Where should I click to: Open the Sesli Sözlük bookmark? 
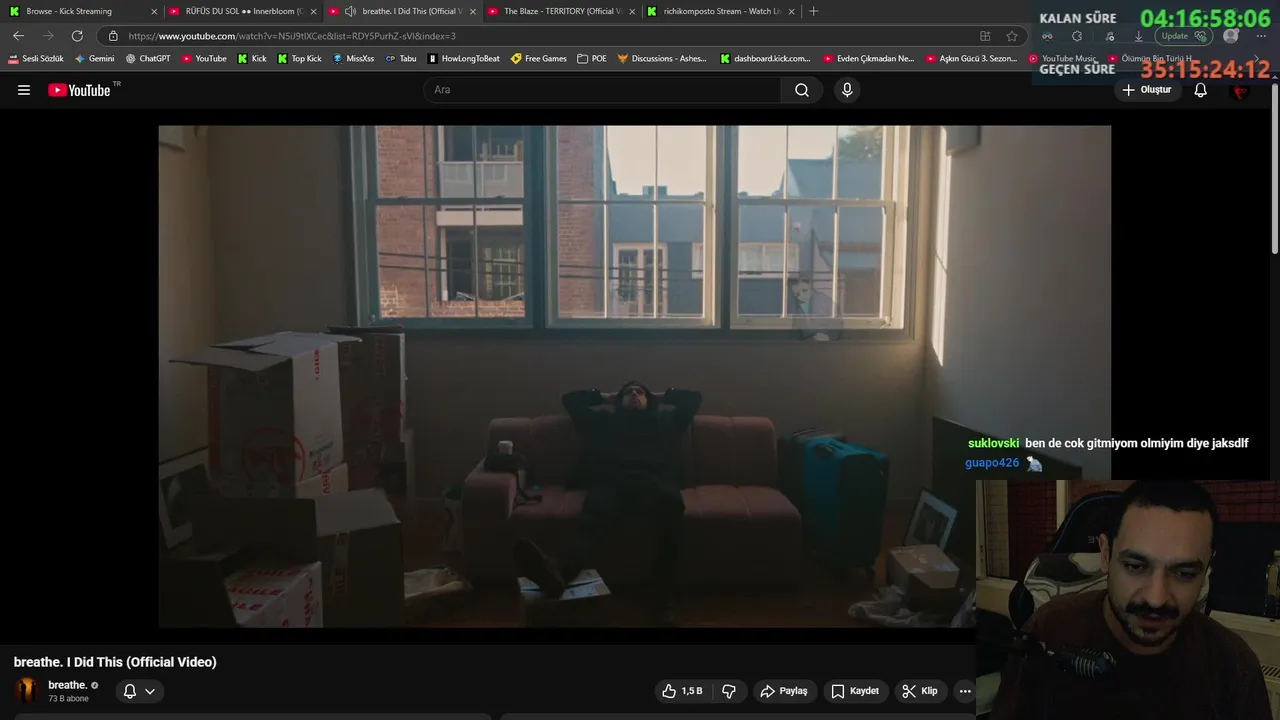coord(36,59)
